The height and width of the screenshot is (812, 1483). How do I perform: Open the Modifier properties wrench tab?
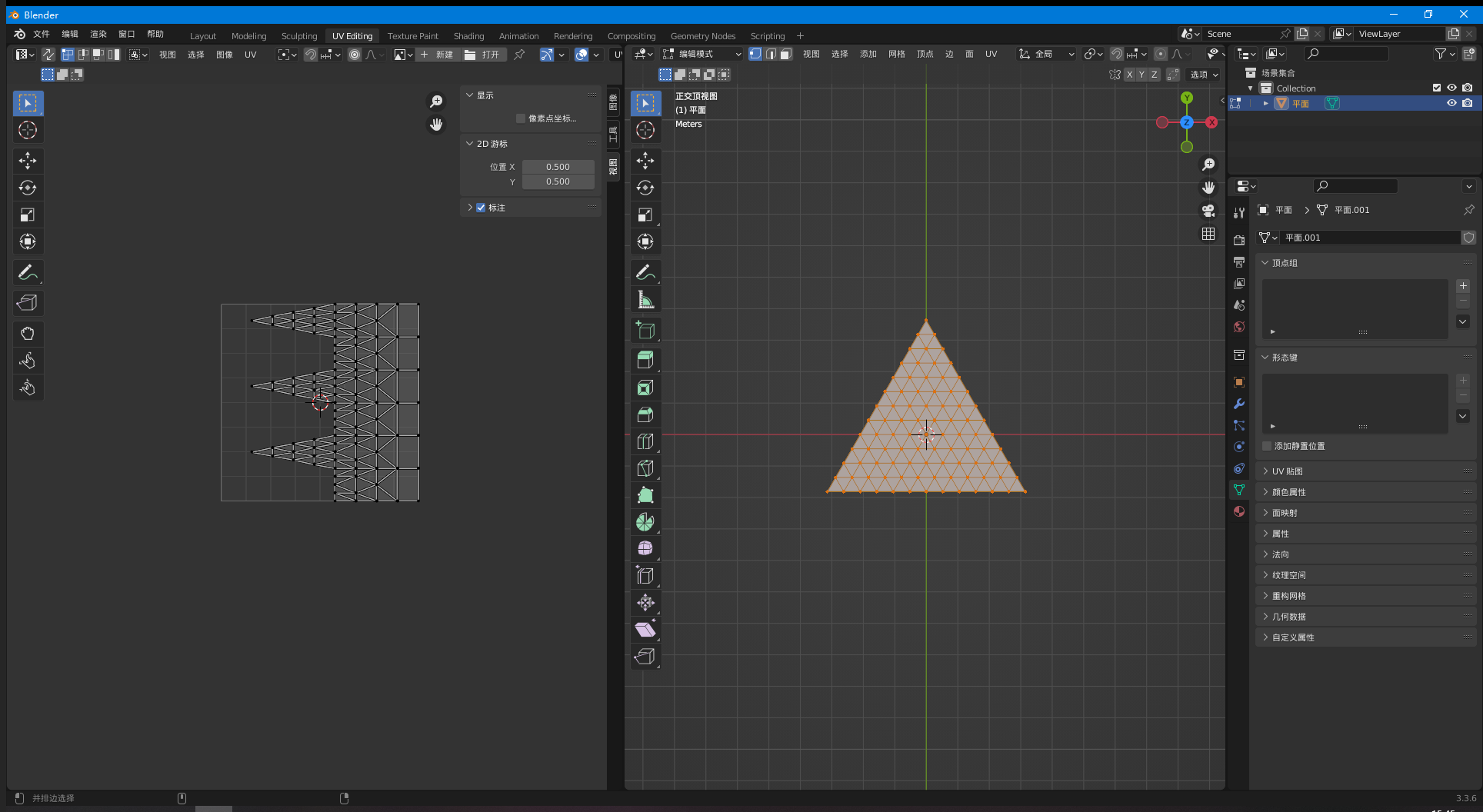[x=1239, y=404]
